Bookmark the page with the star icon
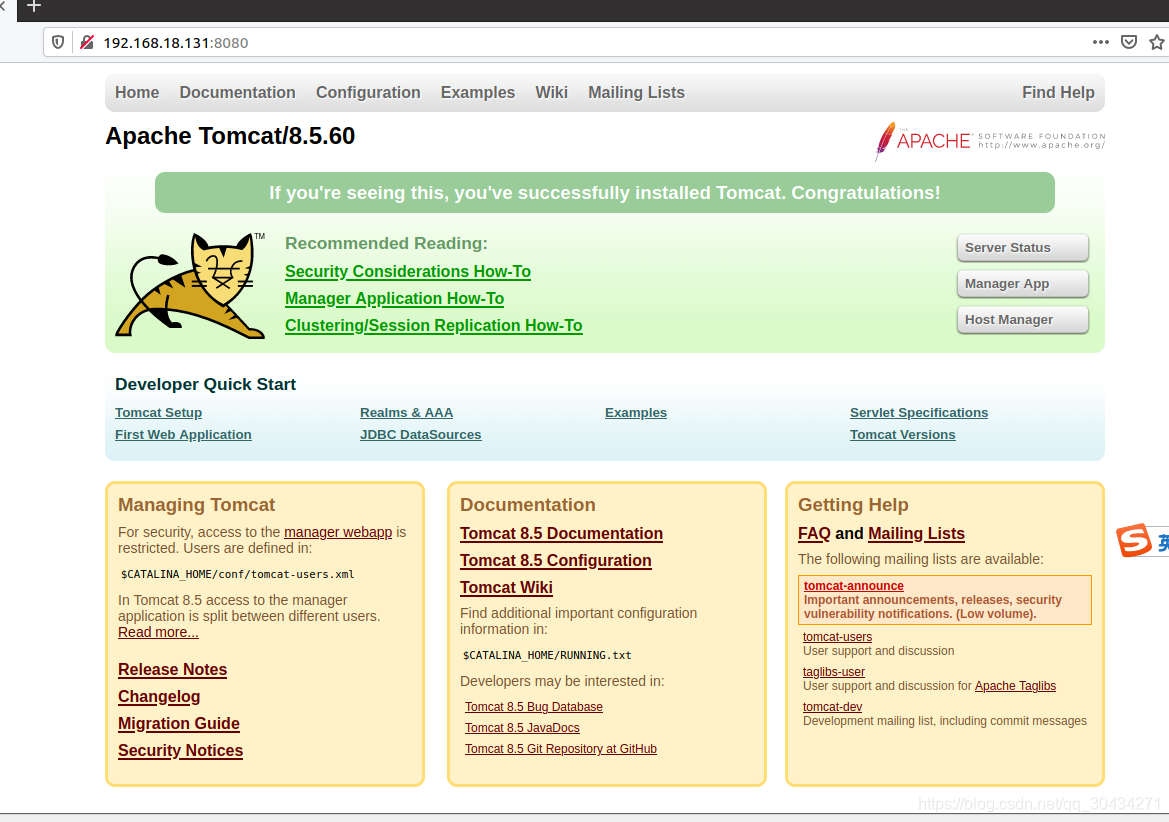Image resolution: width=1169 pixels, height=822 pixels. point(1157,42)
